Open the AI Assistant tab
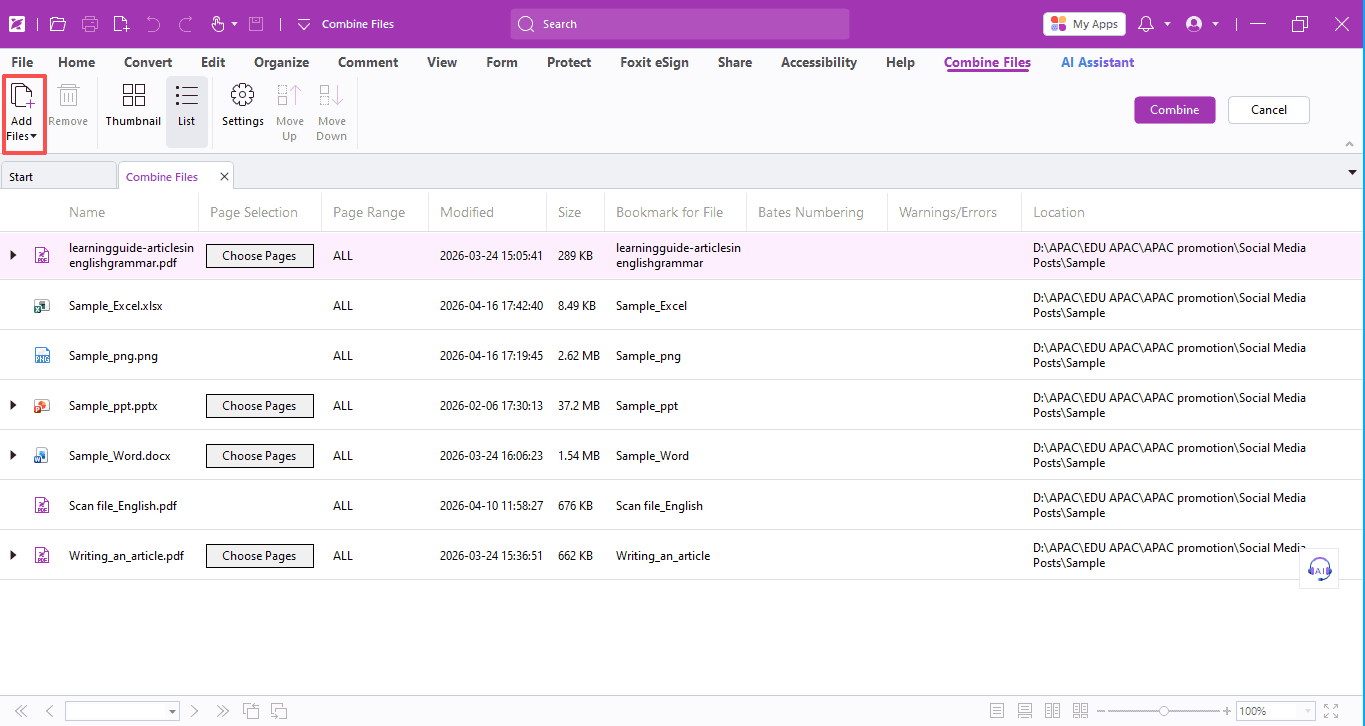Image resolution: width=1365 pixels, height=726 pixels. [x=1097, y=62]
